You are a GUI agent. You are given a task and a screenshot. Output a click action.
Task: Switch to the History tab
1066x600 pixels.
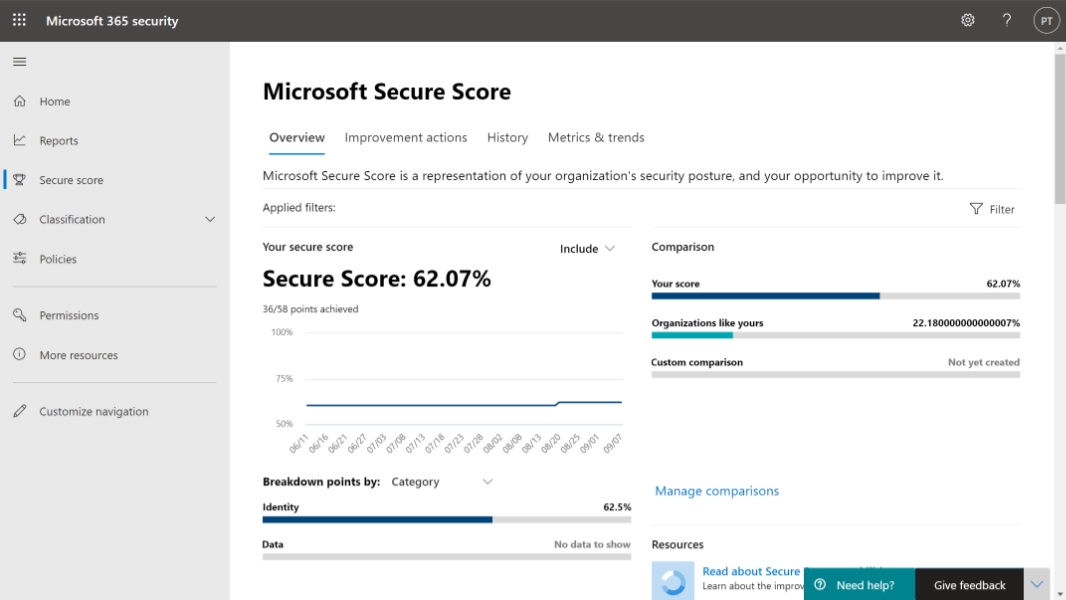[507, 138]
